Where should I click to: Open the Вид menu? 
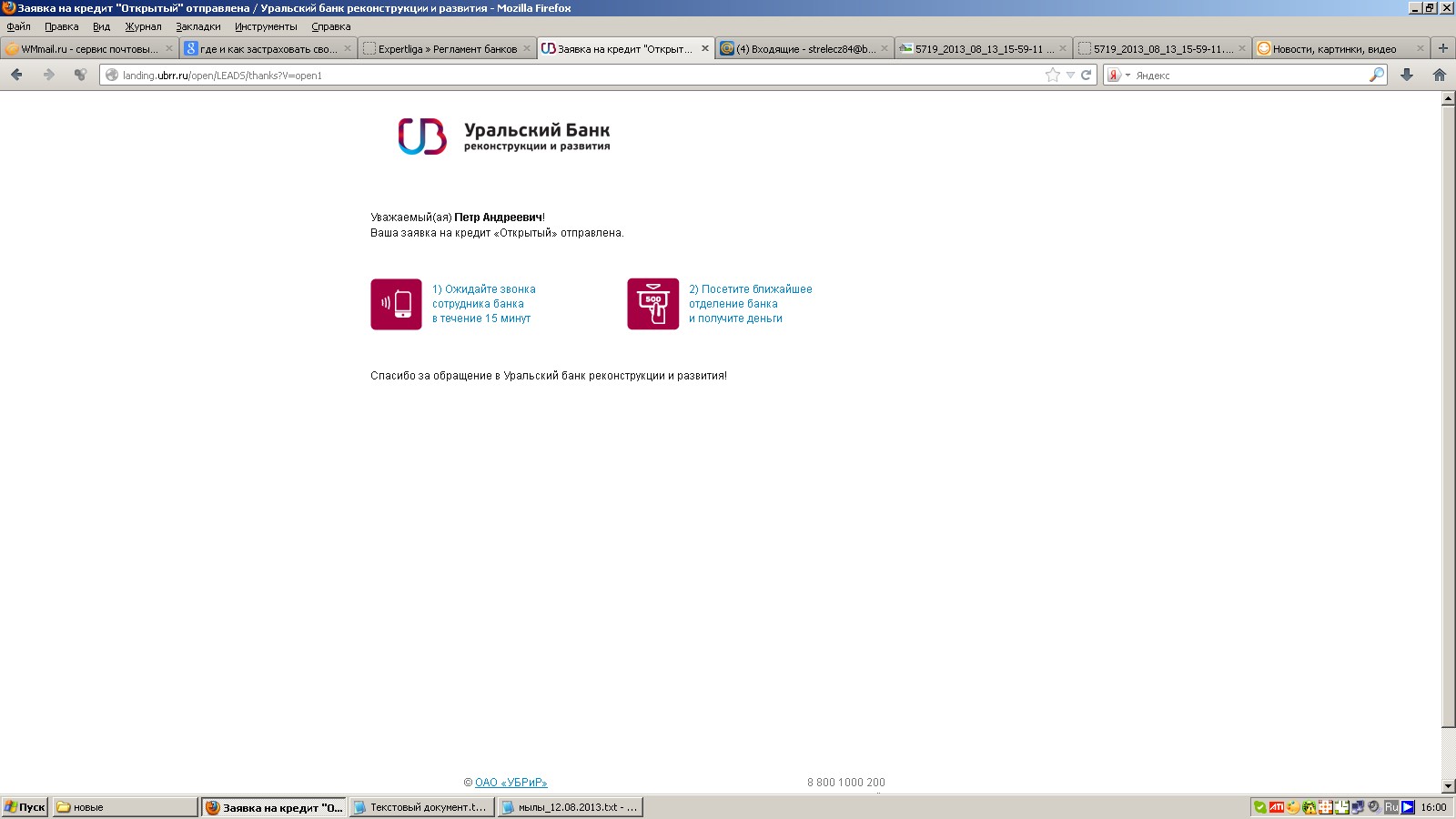[101, 26]
